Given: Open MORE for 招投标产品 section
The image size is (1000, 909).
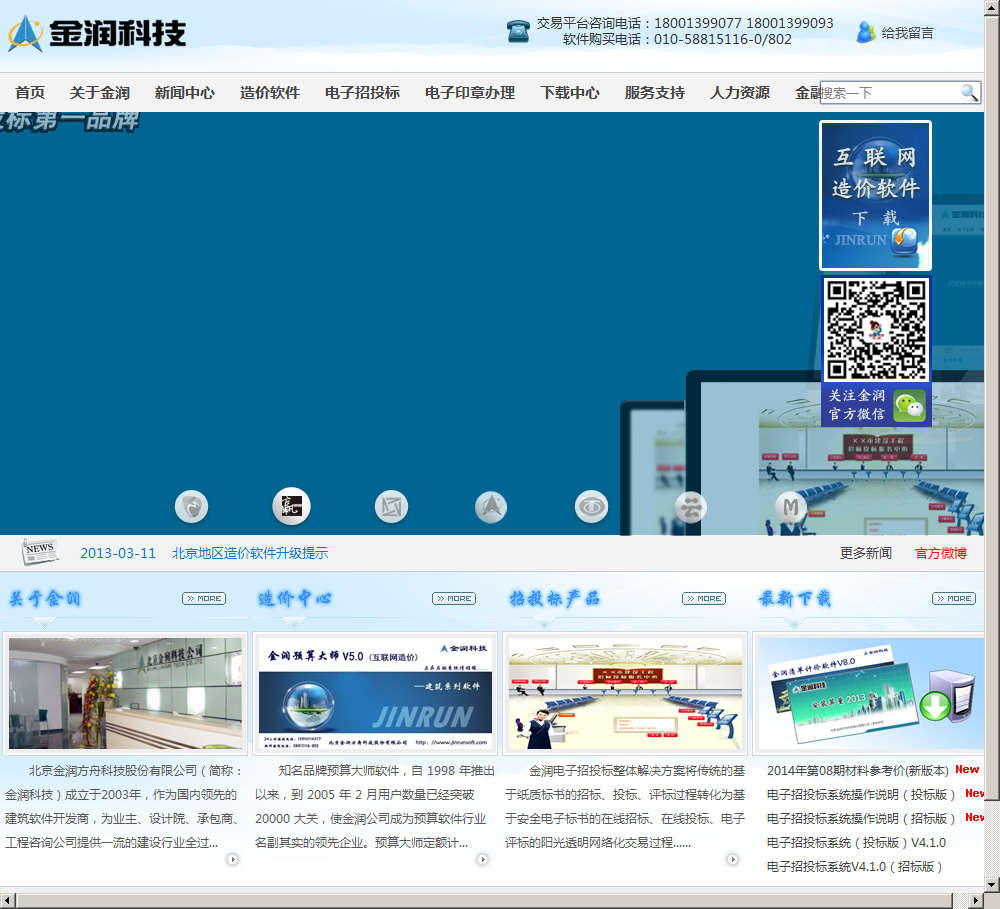Looking at the screenshot, I should point(704,598).
